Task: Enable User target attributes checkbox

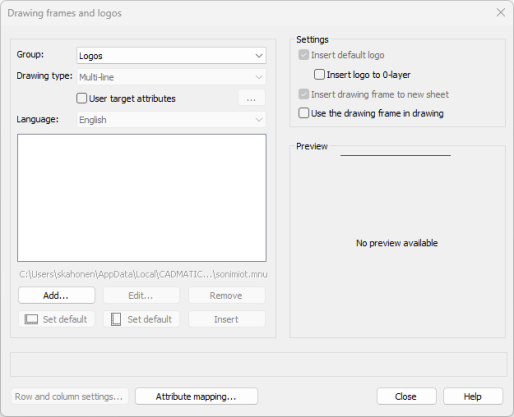Action: point(82,98)
